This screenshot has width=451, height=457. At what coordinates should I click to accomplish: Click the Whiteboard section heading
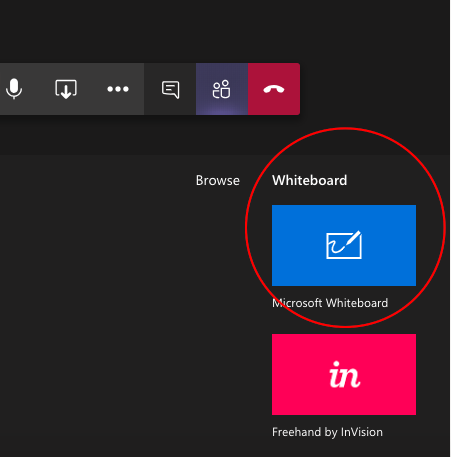[310, 180]
